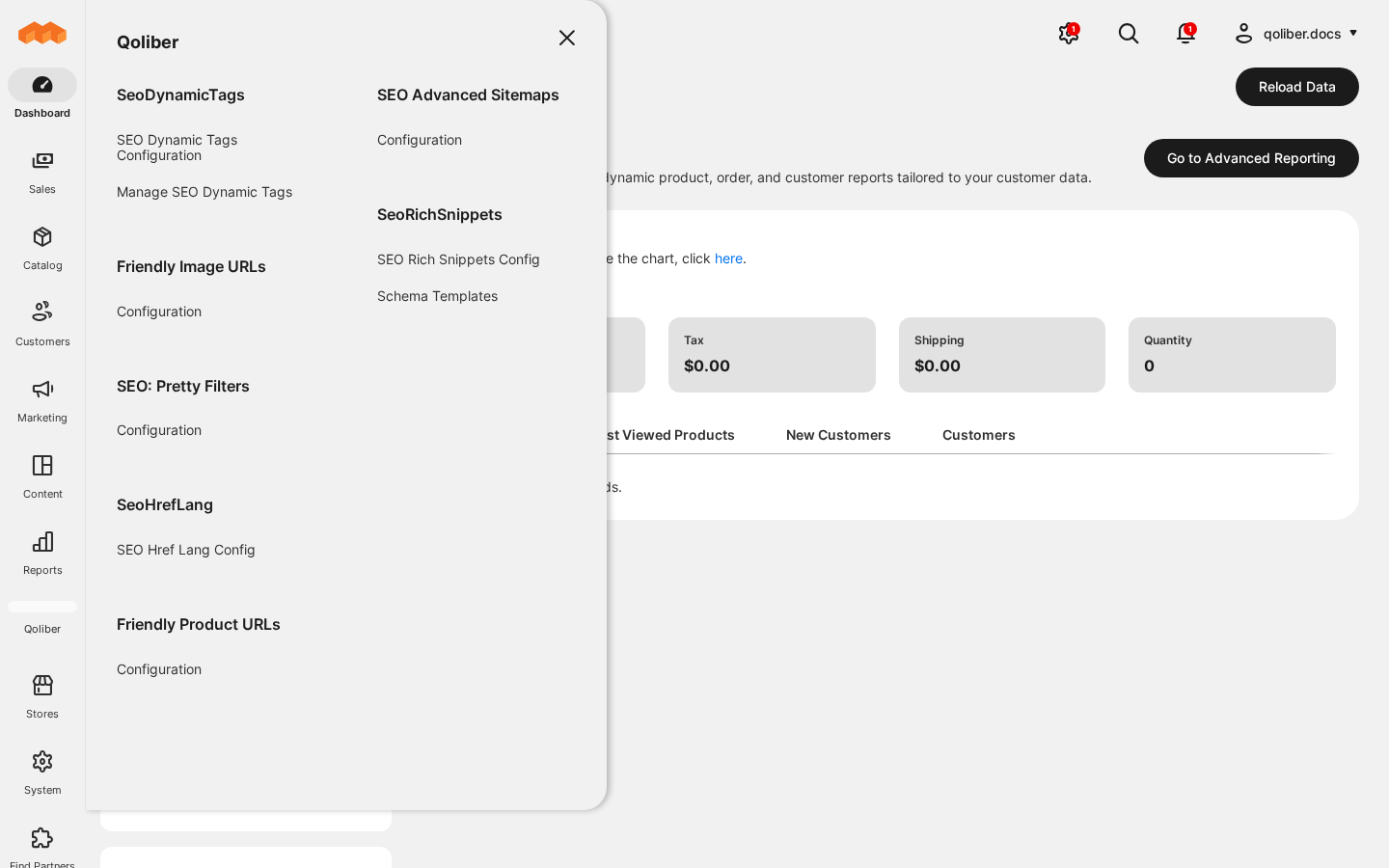Click the SEO Advanced Sitemaps heading
This screenshot has width=1389, height=868.
point(468,95)
